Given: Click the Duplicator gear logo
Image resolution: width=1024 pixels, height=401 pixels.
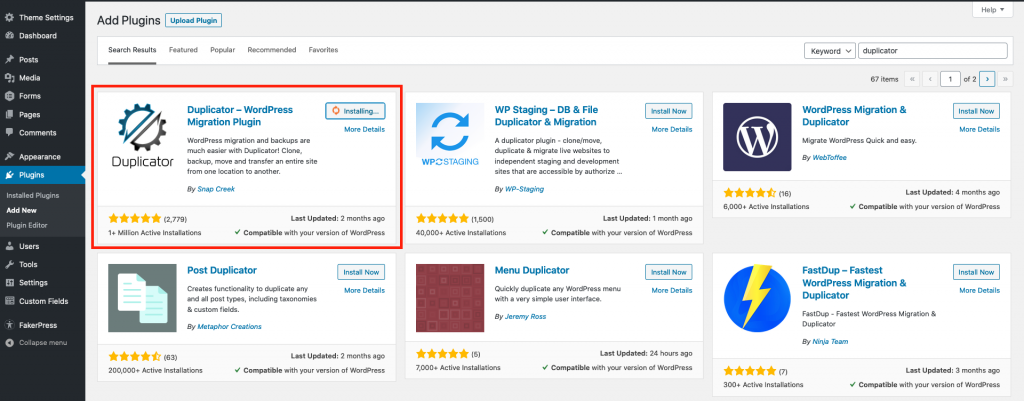Looking at the screenshot, I should 142,136.
